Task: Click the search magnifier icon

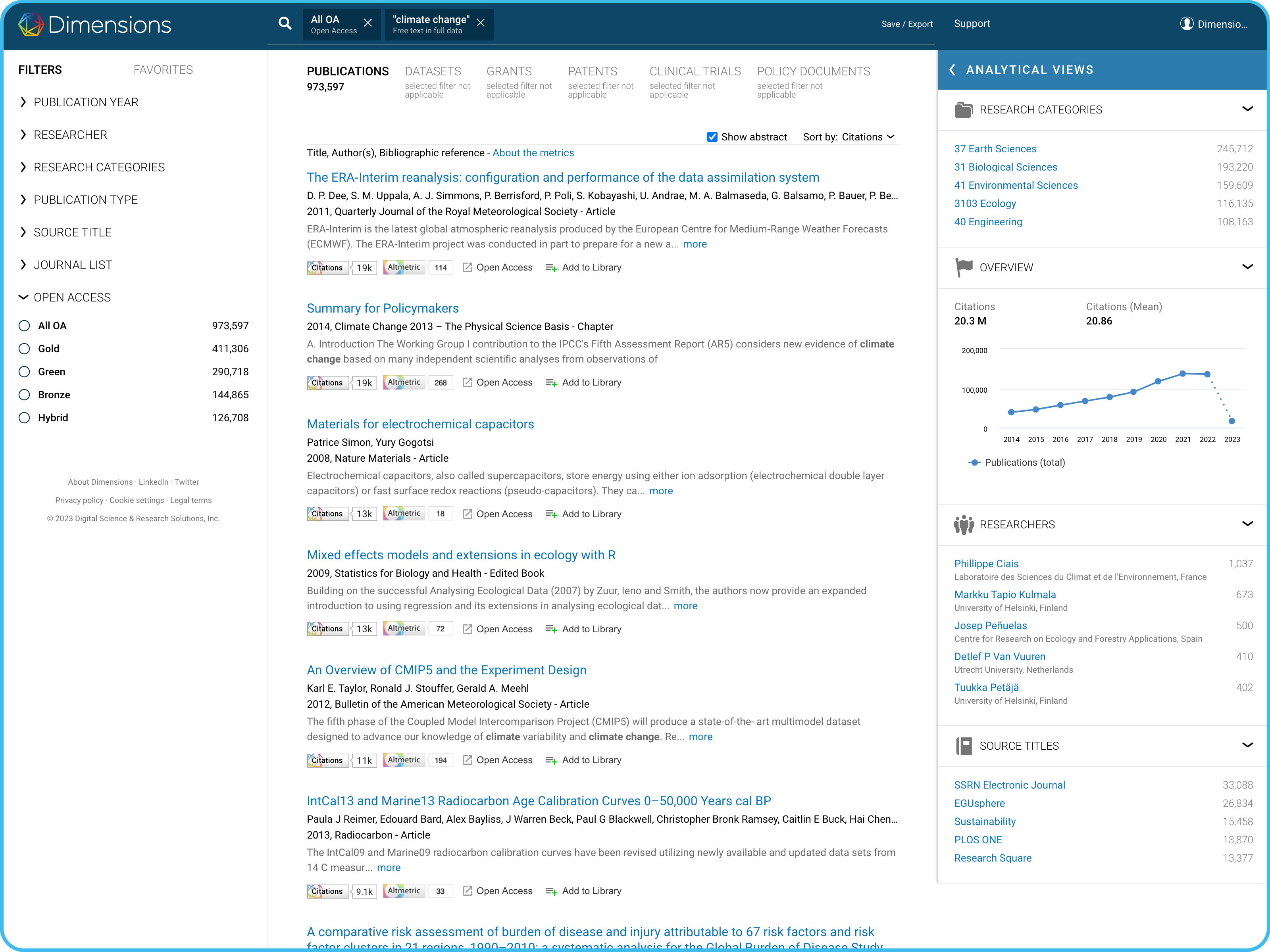Action: [x=285, y=23]
